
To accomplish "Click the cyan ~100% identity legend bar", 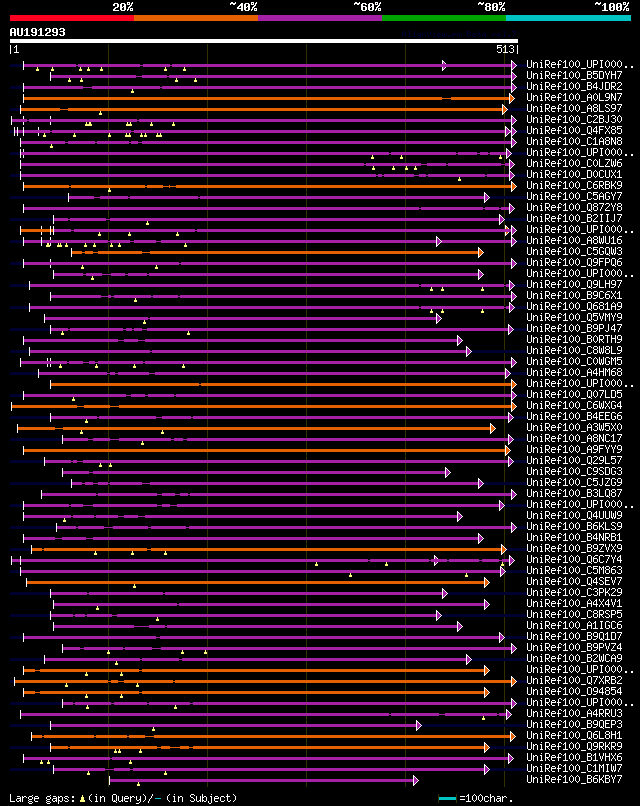I will click(569, 18).
